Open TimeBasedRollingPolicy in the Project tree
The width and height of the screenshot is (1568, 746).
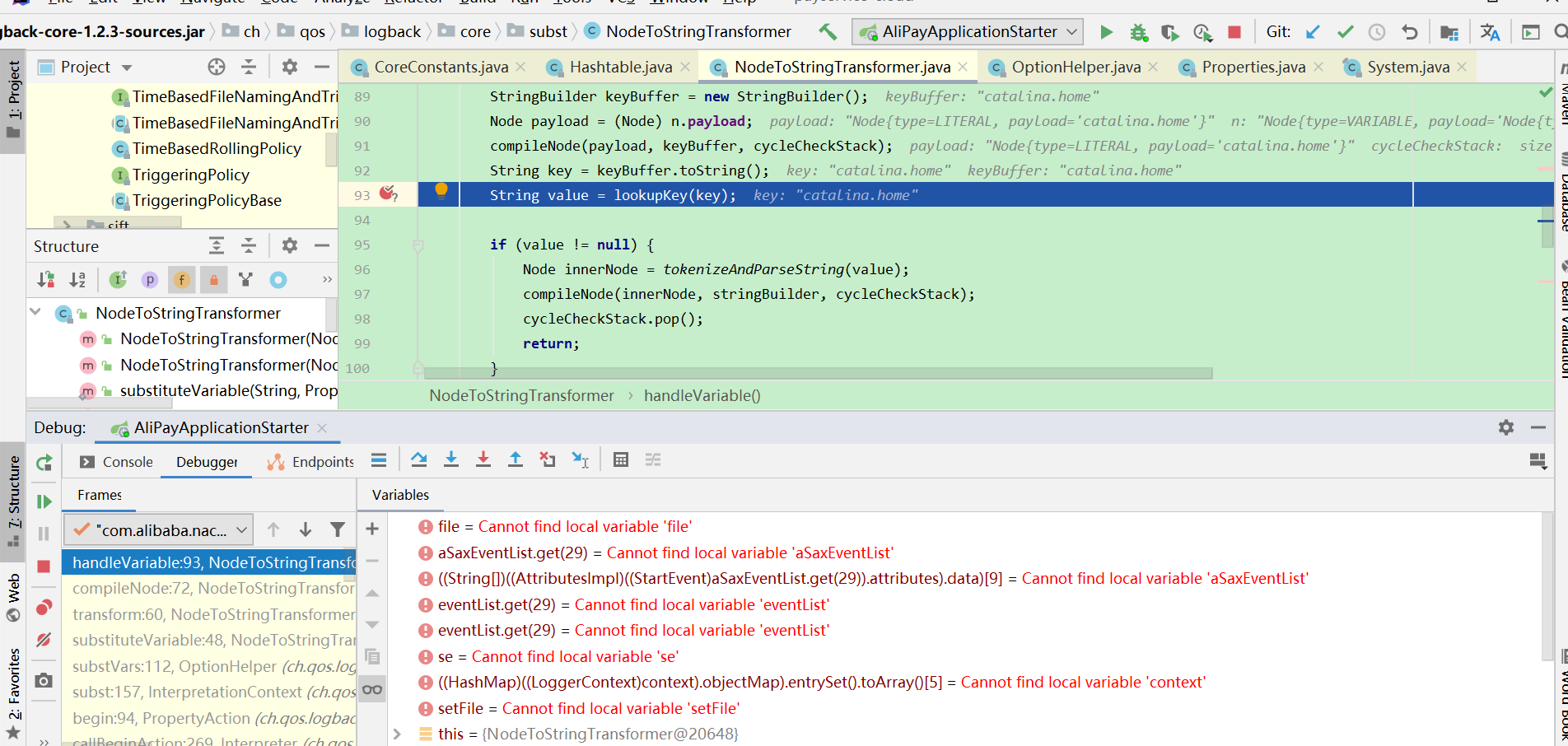[217, 148]
